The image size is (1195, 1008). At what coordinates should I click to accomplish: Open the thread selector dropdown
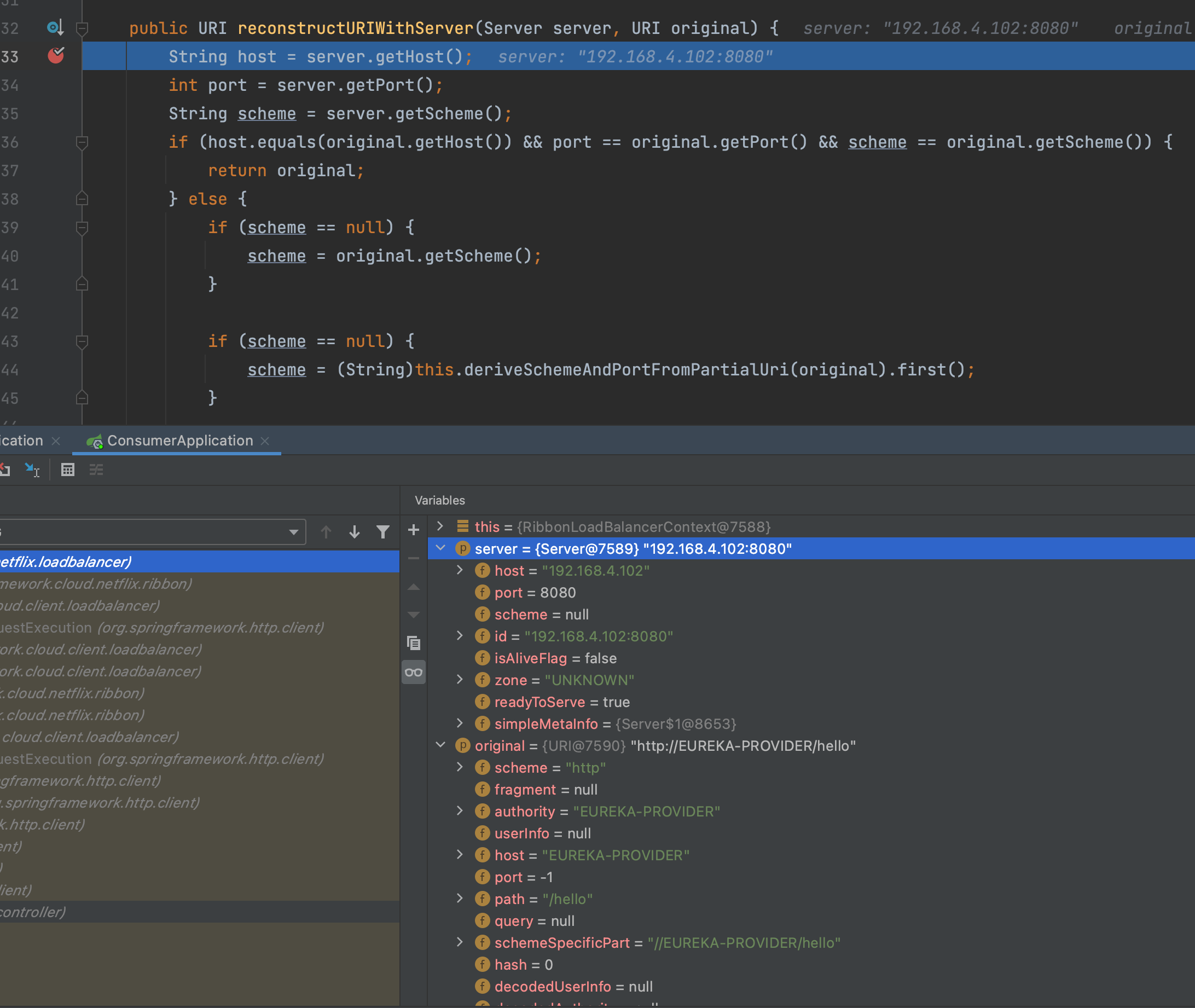pos(293,532)
